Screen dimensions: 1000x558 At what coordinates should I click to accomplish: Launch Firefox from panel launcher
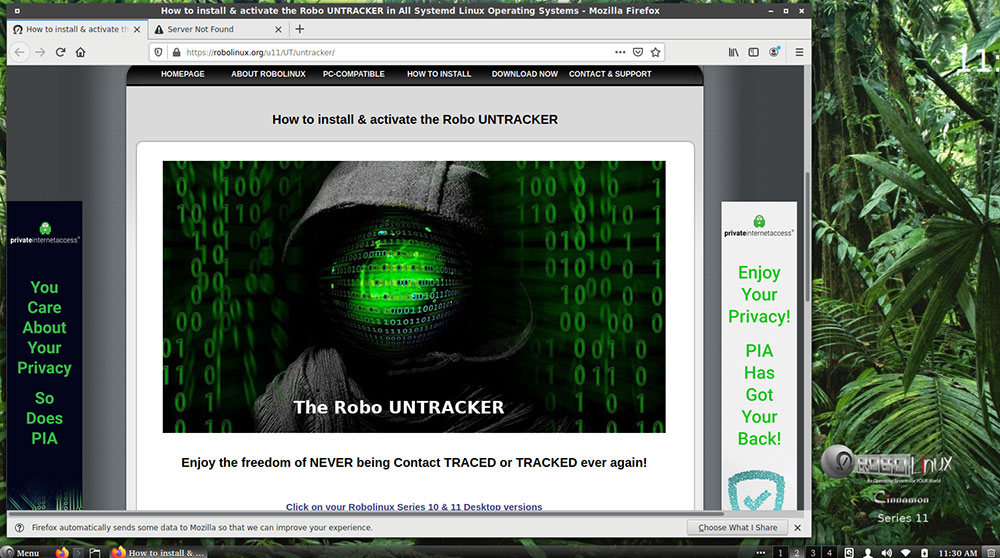click(x=62, y=552)
